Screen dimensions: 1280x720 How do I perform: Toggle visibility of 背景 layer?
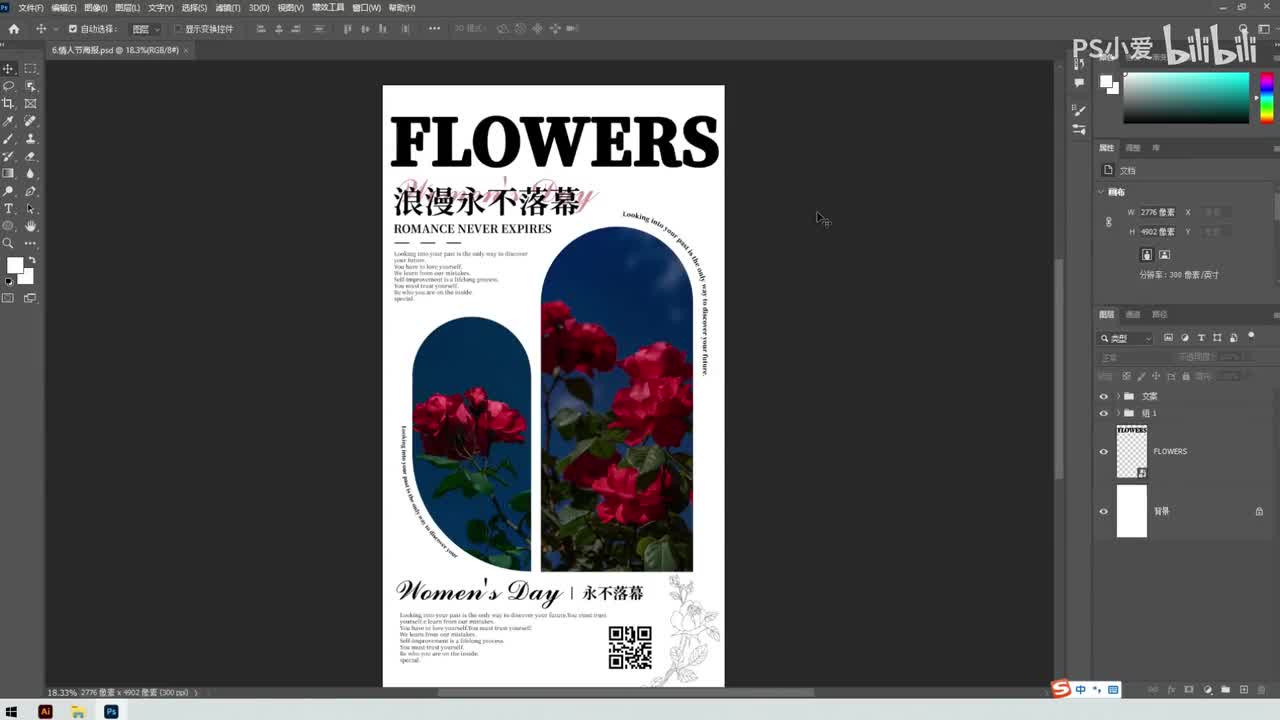(x=1104, y=511)
